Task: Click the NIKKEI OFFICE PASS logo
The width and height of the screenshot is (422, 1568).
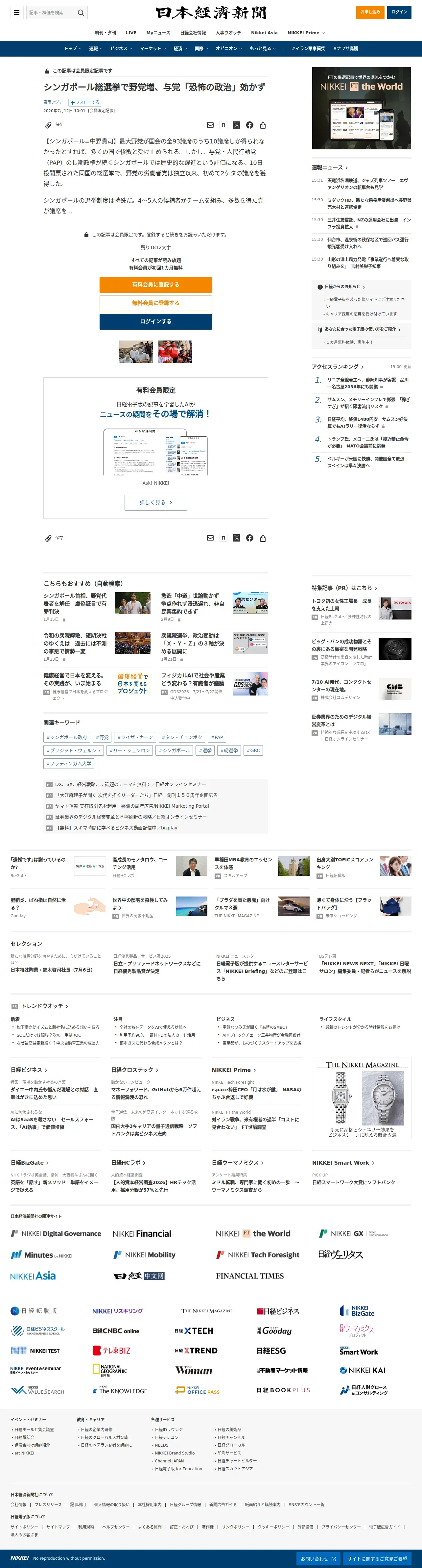Action: pos(197,1390)
